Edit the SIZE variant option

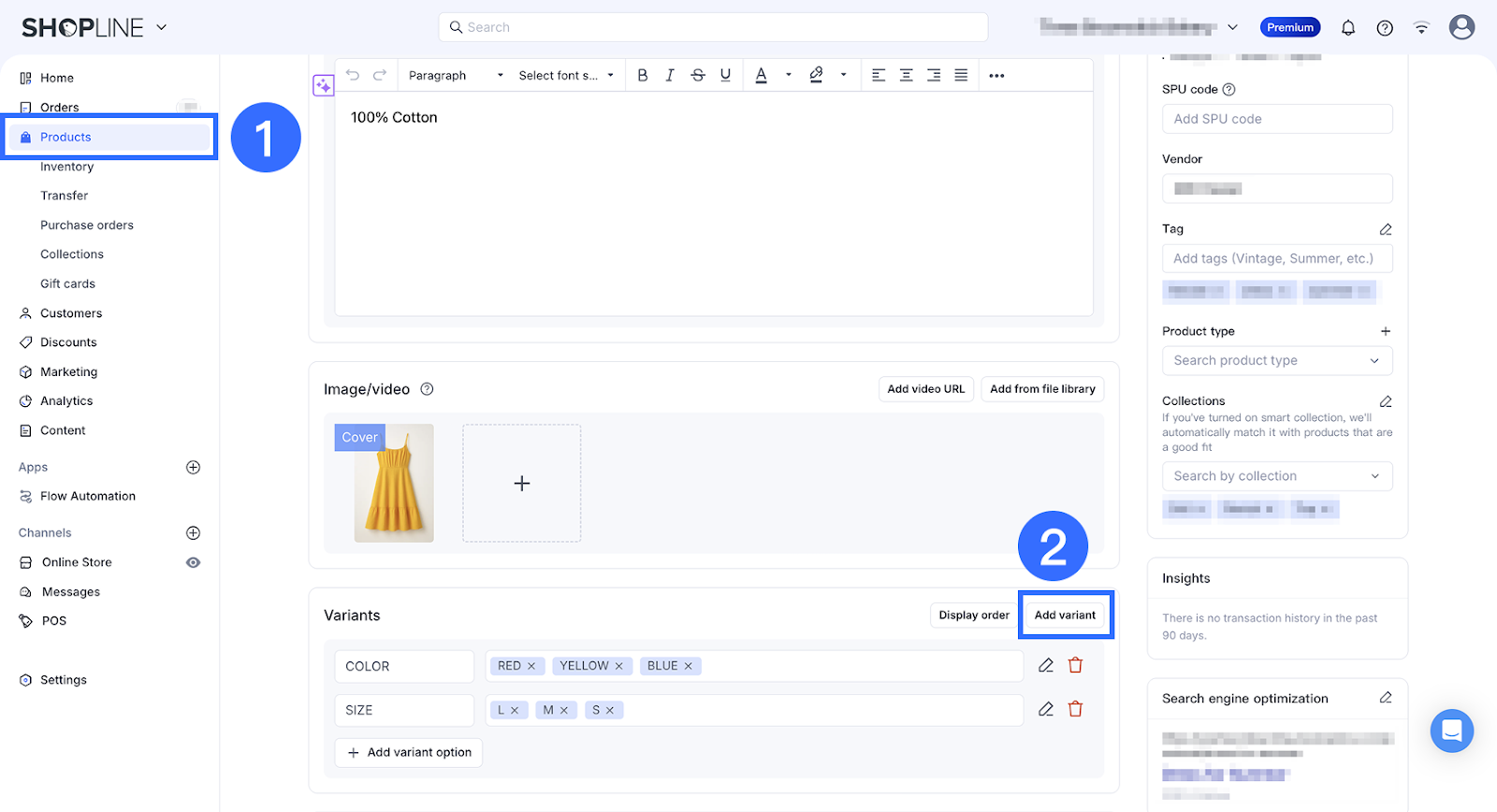point(1046,709)
